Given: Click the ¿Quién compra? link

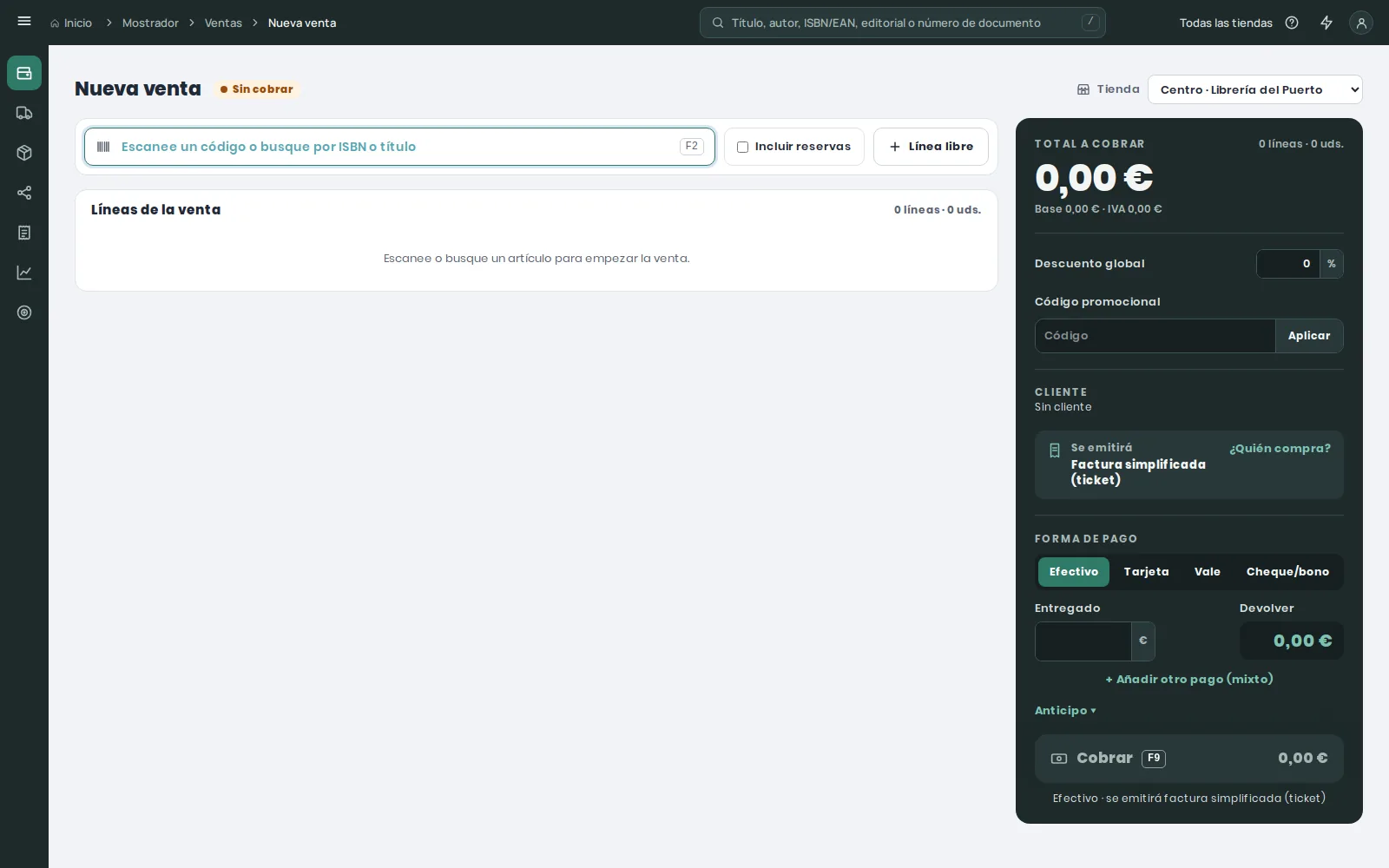Looking at the screenshot, I should tap(1280, 449).
